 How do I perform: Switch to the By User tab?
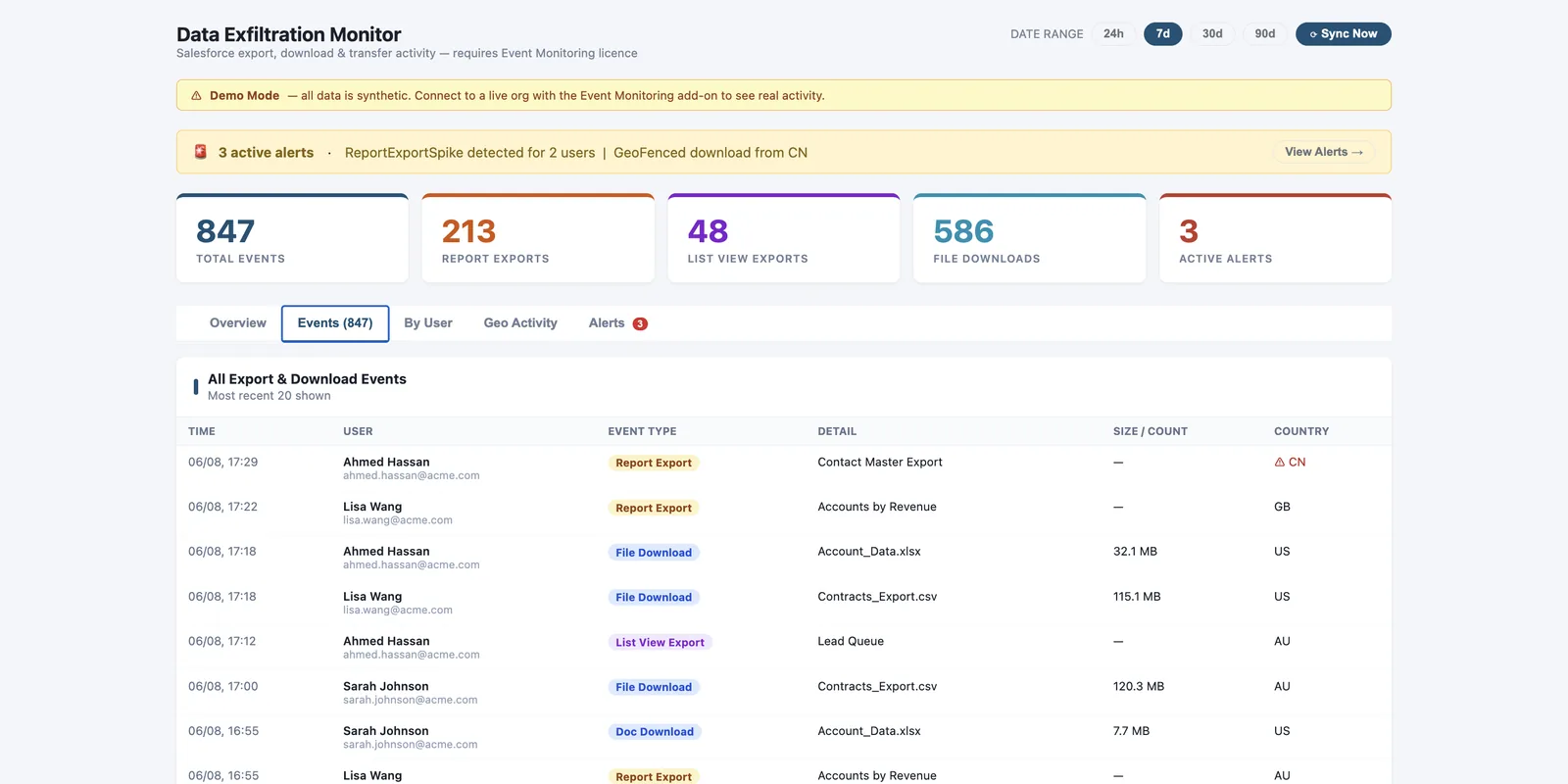[428, 323]
